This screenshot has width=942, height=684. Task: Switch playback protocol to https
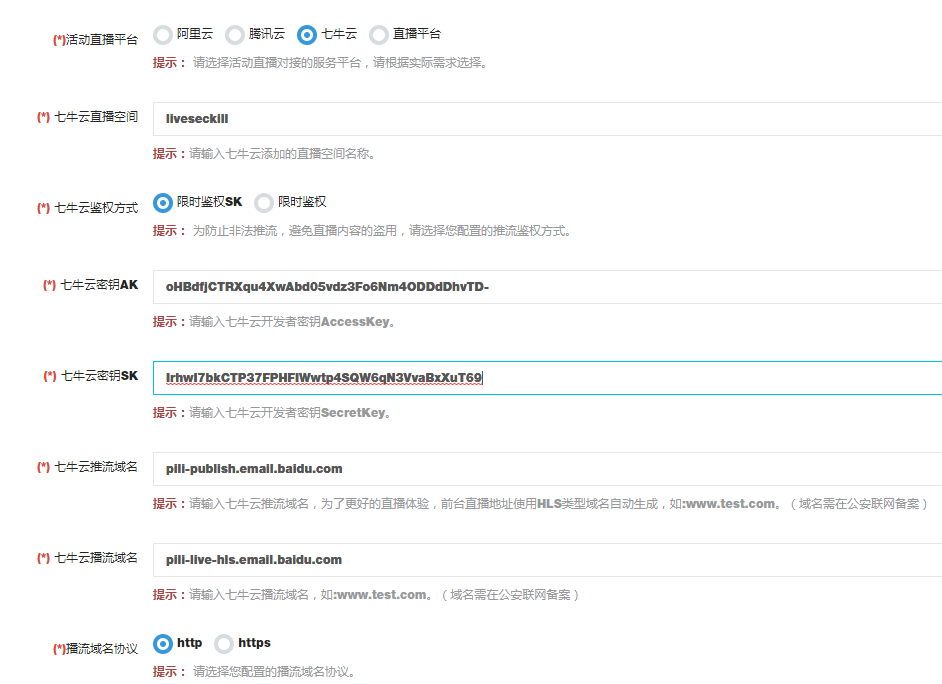click(x=224, y=644)
